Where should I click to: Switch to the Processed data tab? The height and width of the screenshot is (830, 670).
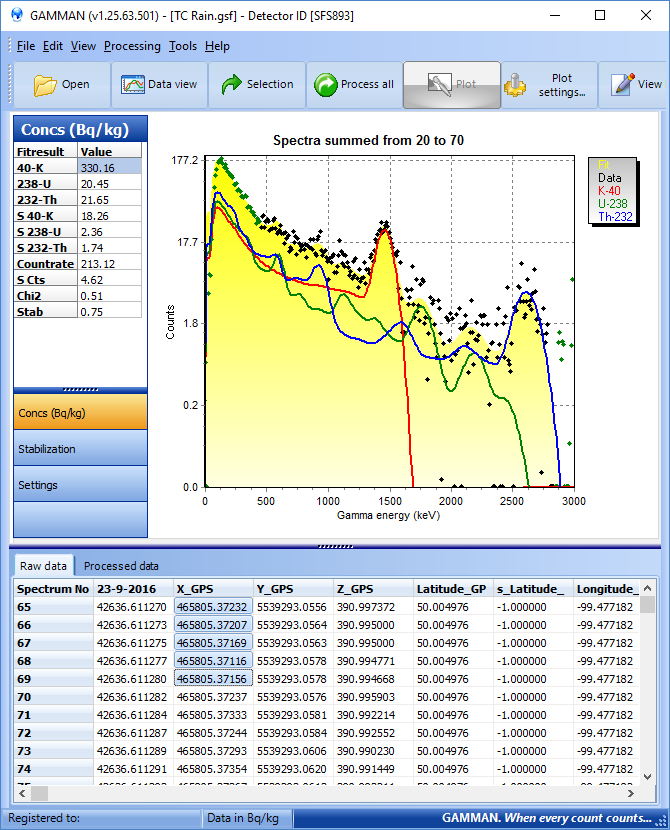pyautogui.click(x=121, y=566)
